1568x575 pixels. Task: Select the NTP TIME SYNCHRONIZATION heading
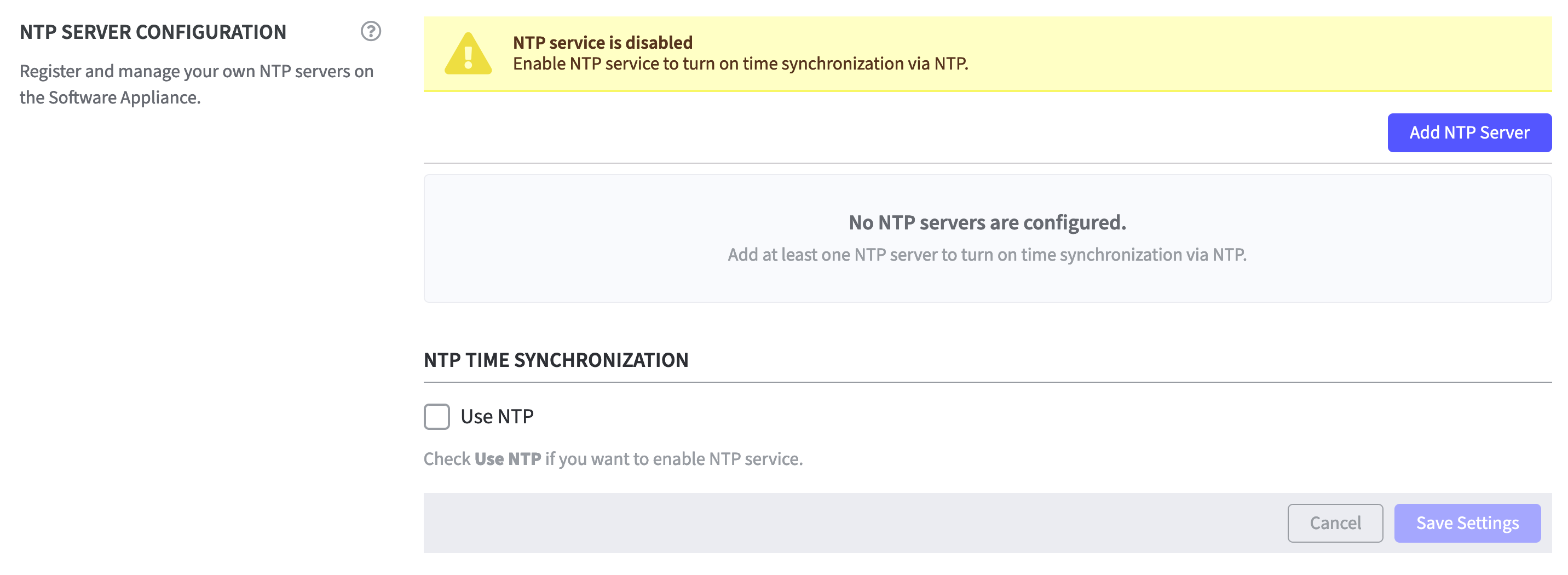pos(556,360)
